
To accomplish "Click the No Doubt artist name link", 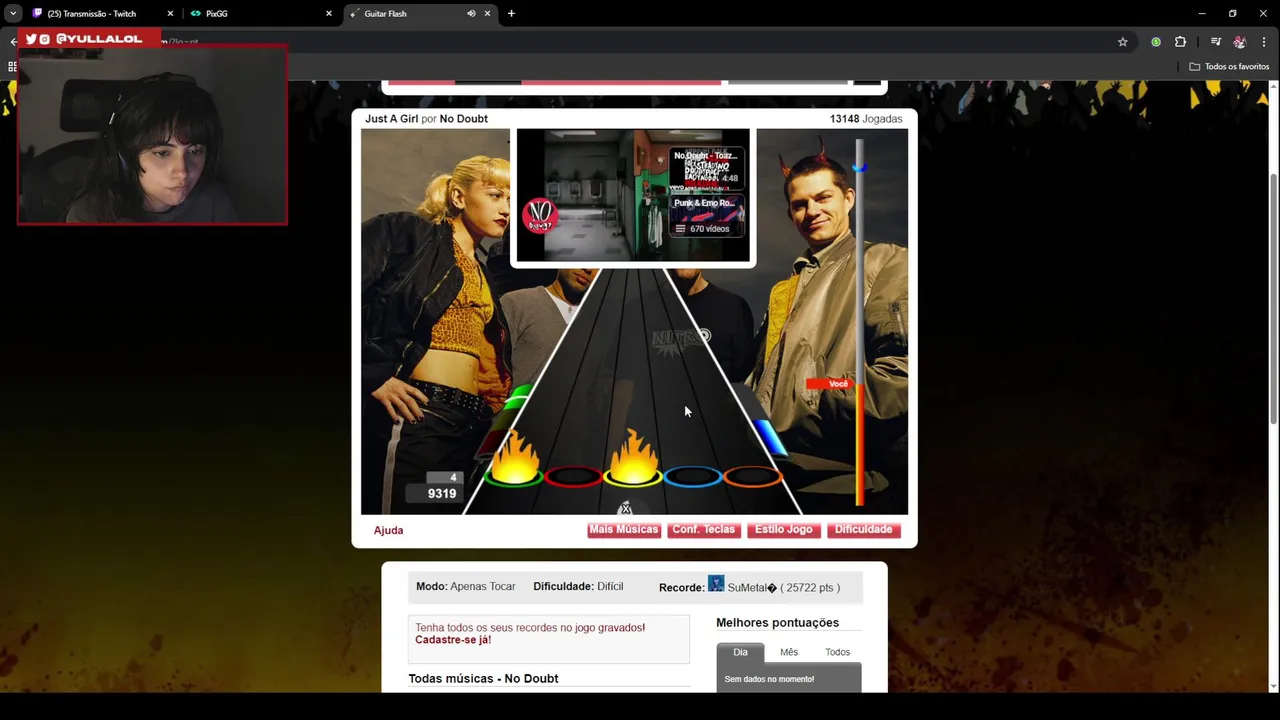I will [x=464, y=119].
